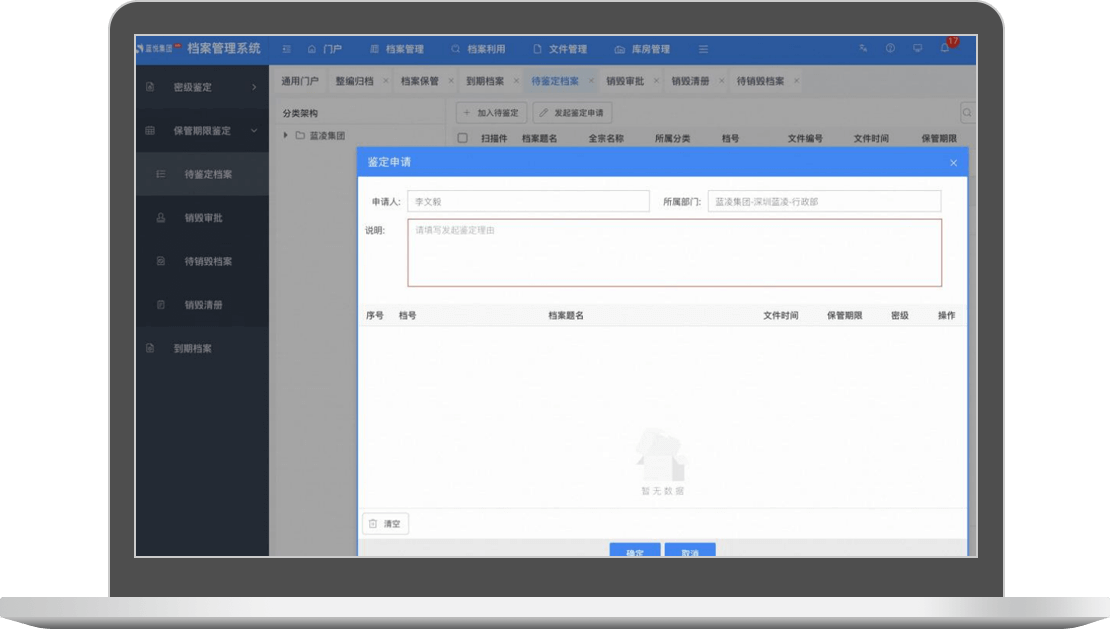Click the monitor icon in top bar
Viewport: 1110px width, 629px height.
point(917,49)
